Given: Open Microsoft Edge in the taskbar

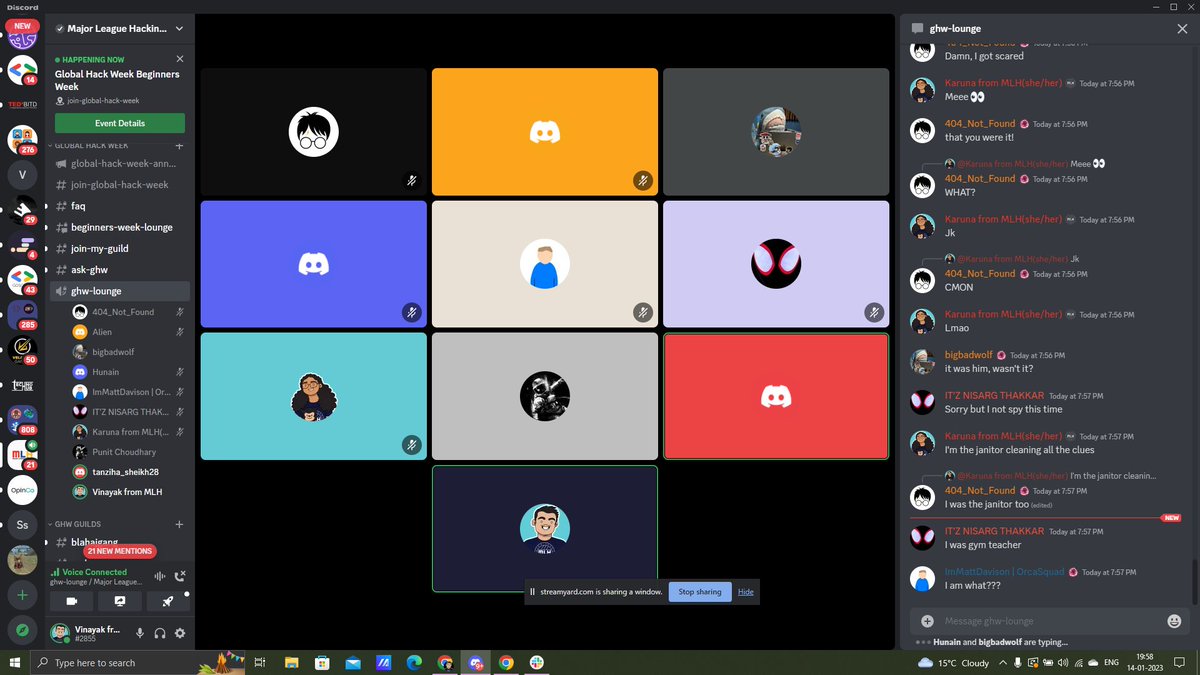Looking at the screenshot, I should [413, 662].
